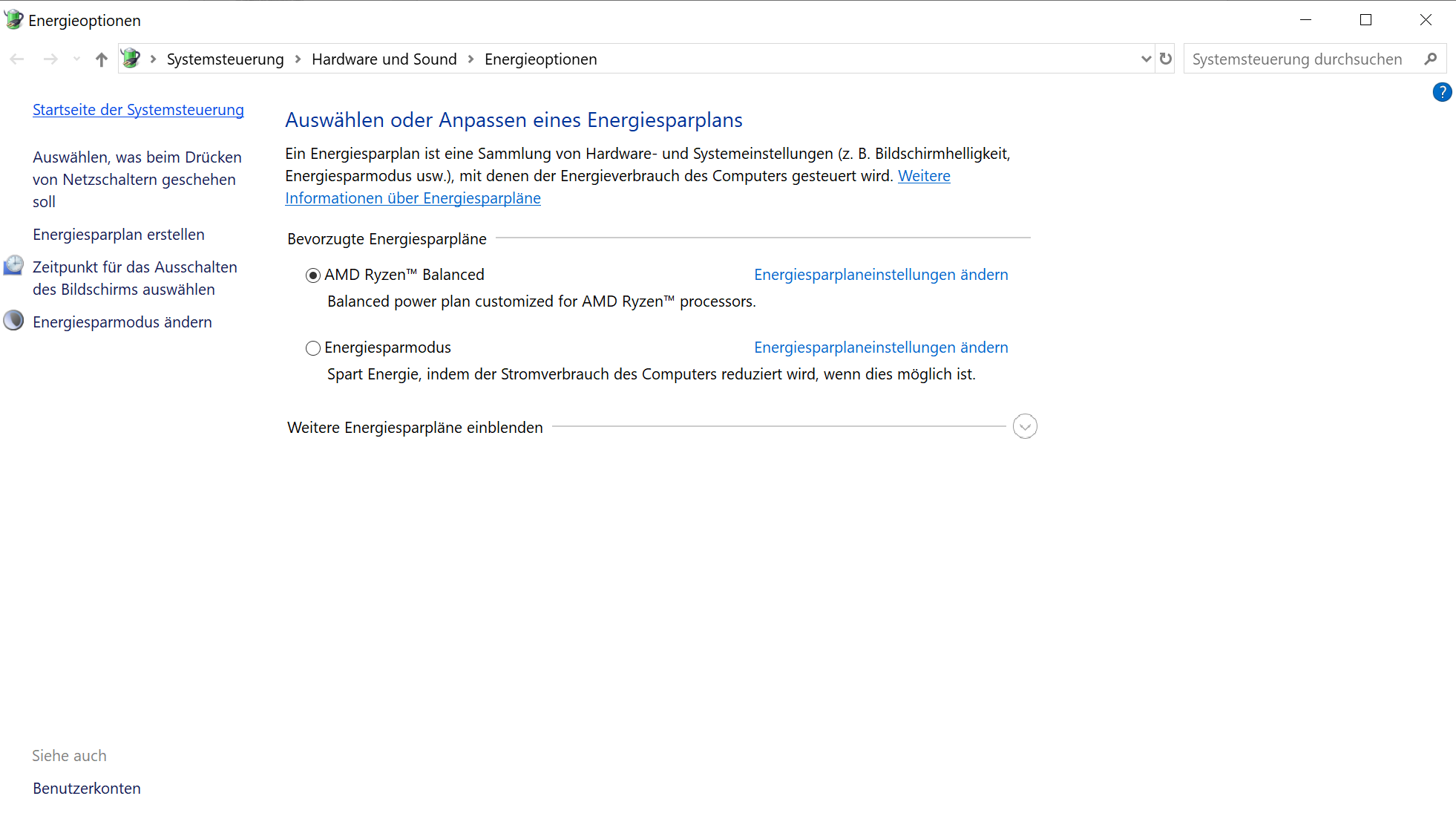Click the moon icon for sleep mode
The width and height of the screenshot is (1456, 819).
click(13, 321)
